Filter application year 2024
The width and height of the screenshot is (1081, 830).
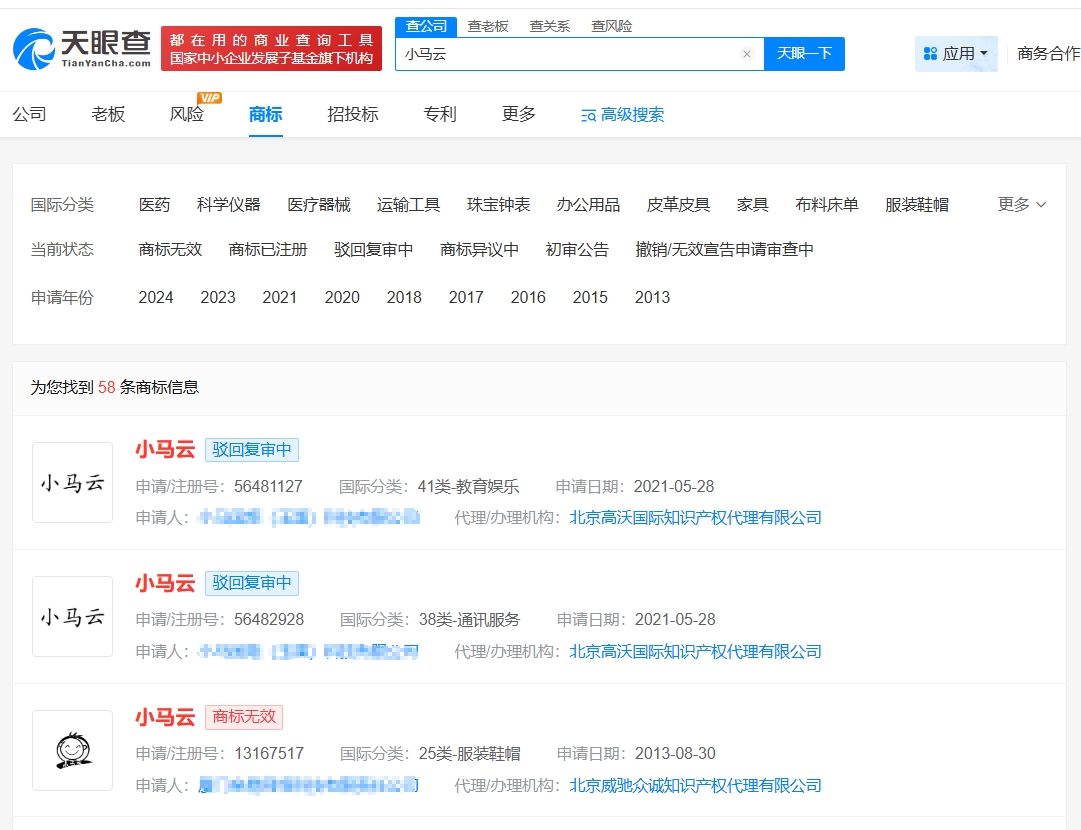coord(156,297)
